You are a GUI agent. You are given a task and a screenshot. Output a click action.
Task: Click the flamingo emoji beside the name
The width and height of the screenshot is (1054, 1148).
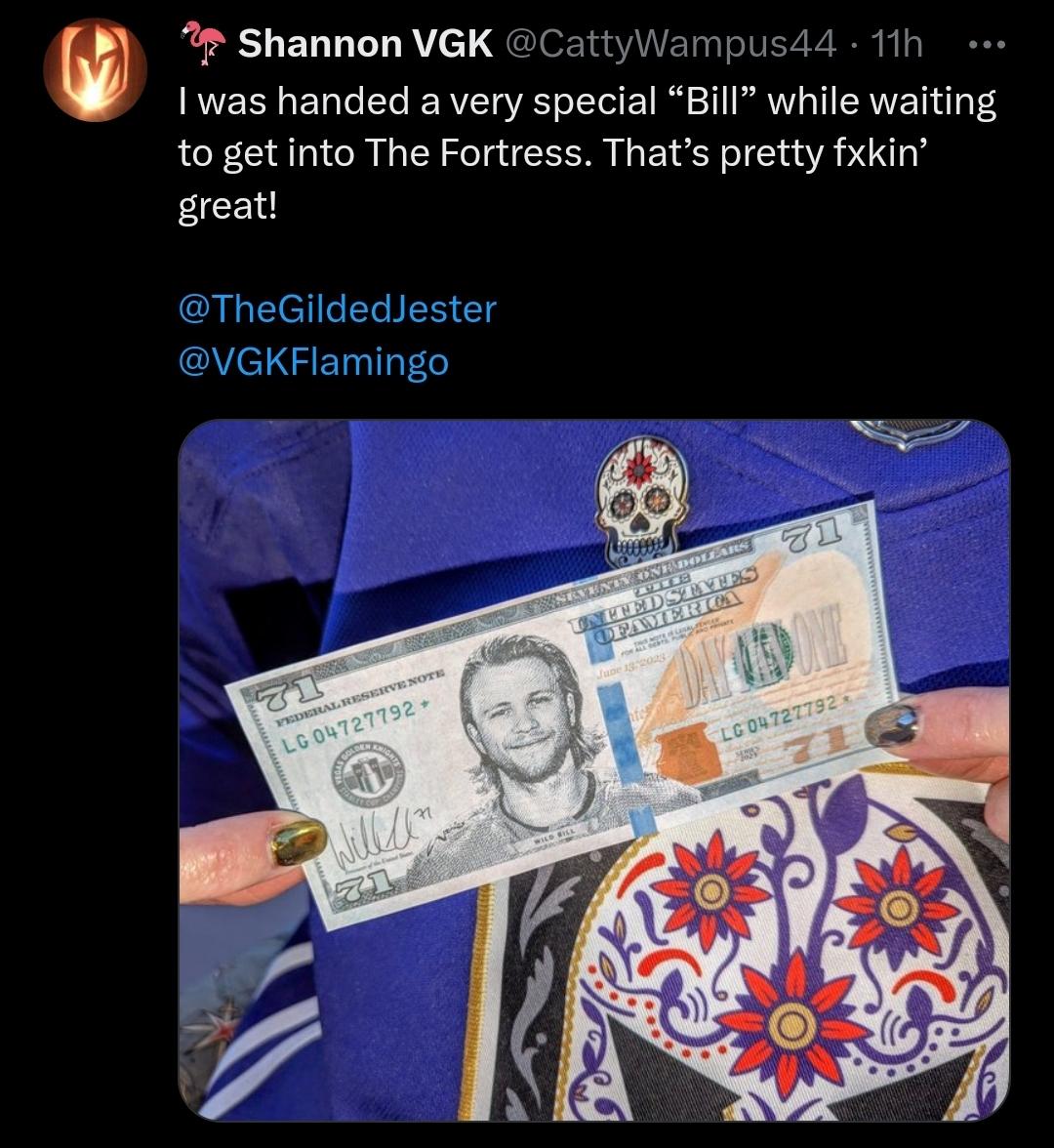[x=203, y=43]
